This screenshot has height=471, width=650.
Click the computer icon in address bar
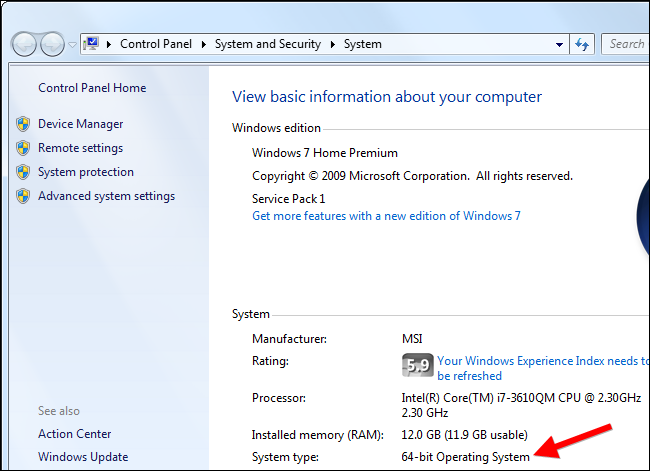[x=93, y=44]
